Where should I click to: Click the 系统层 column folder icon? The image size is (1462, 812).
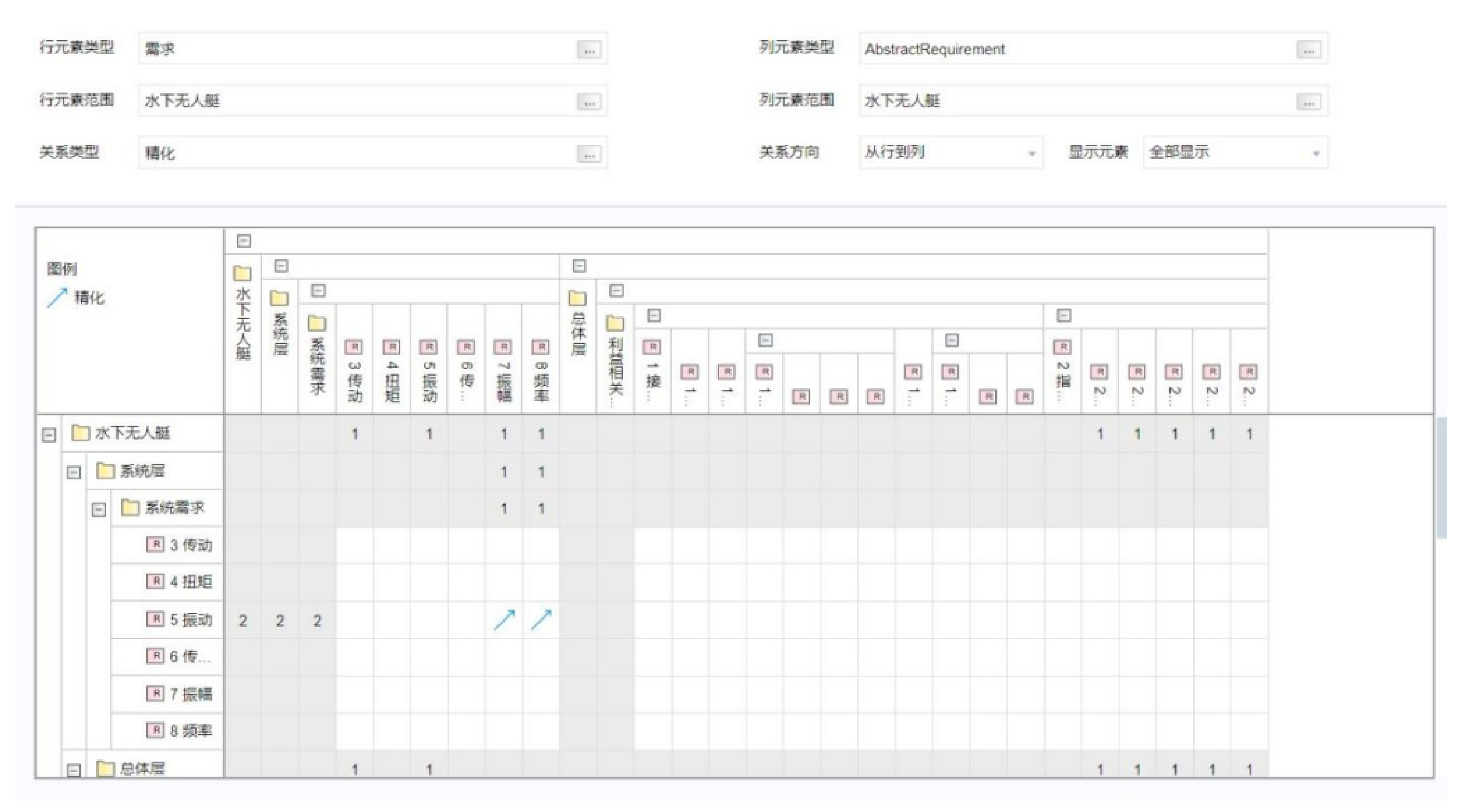coord(279,298)
